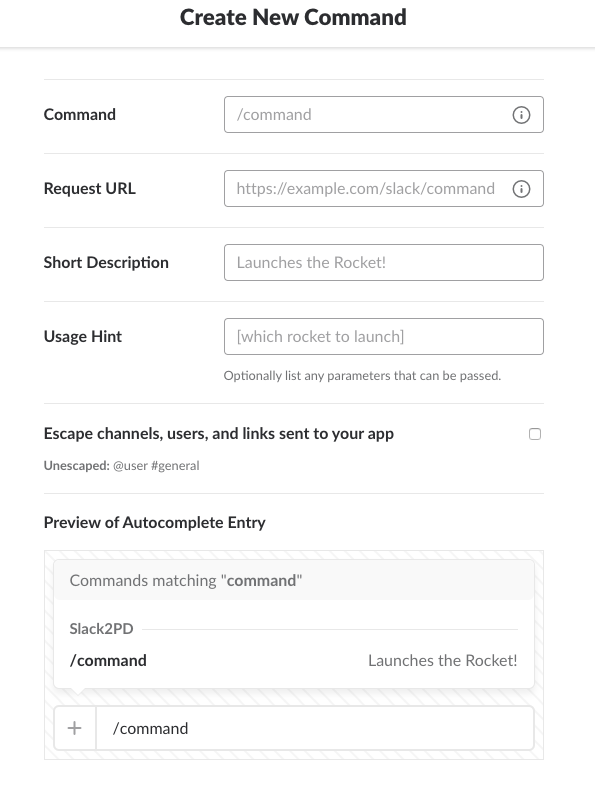Click the /command preview message input

tap(315, 728)
